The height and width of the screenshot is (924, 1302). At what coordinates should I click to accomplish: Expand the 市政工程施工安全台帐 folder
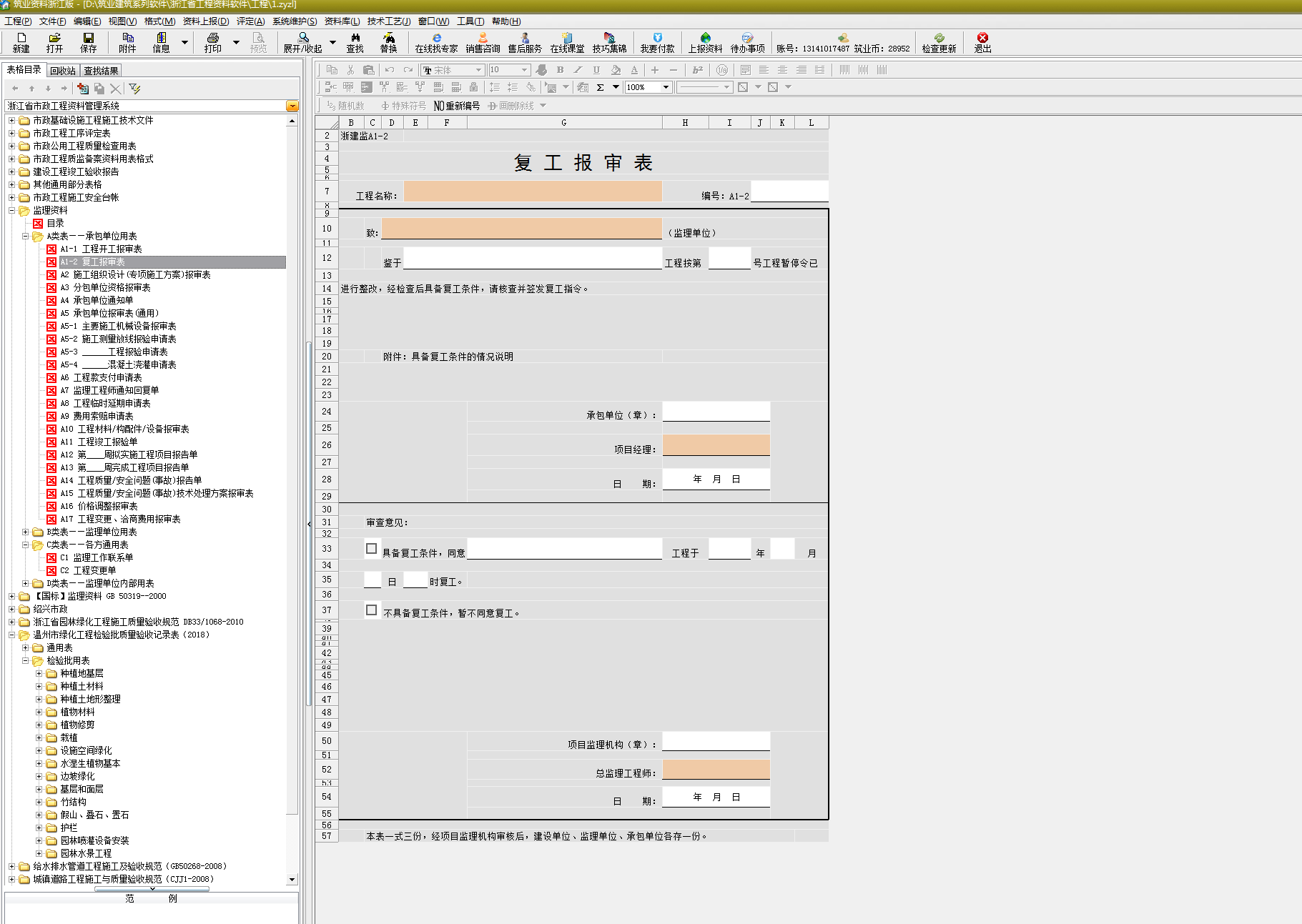pos(11,197)
